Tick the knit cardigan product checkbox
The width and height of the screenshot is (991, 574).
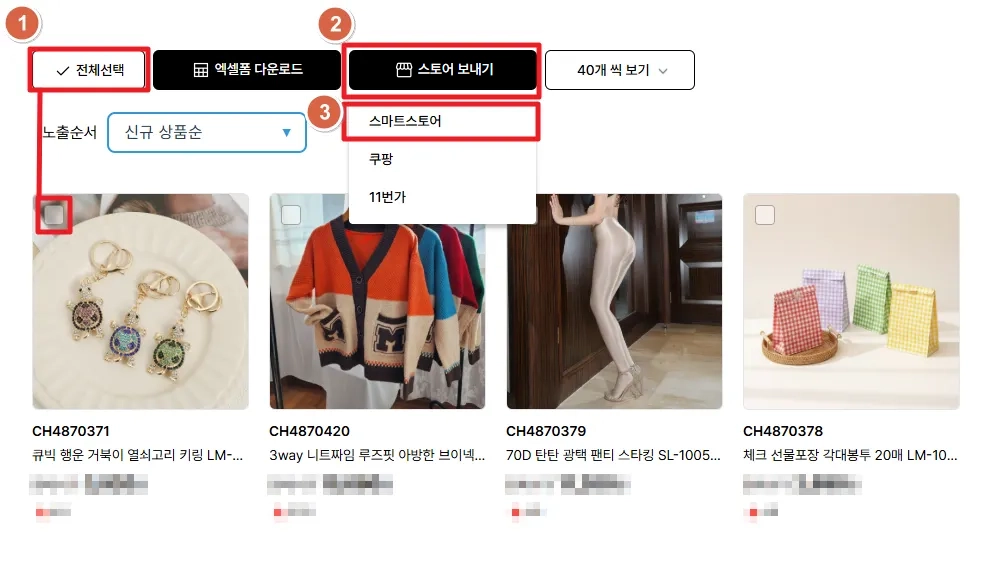click(291, 215)
